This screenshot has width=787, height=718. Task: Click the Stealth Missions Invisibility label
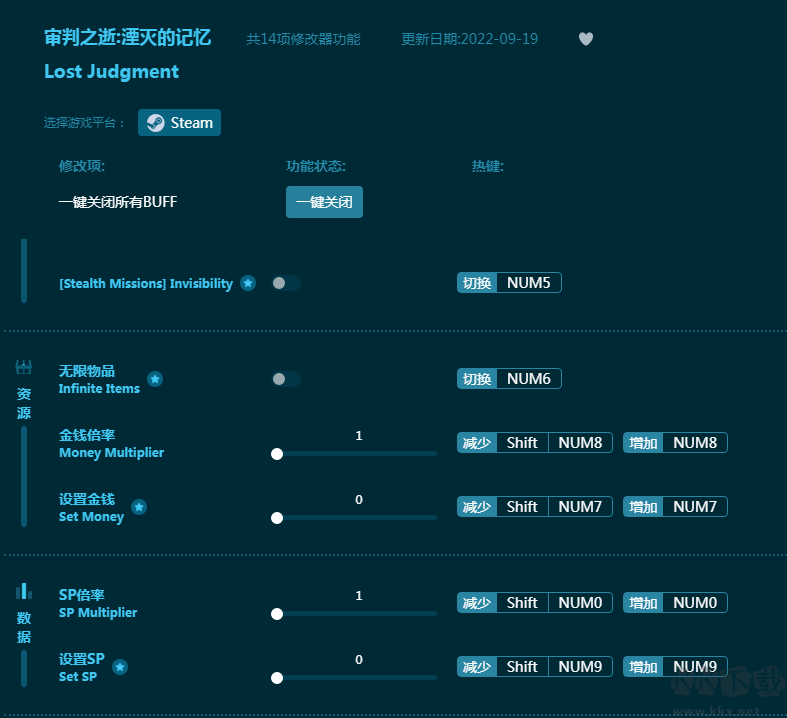[x=146, y=283]
